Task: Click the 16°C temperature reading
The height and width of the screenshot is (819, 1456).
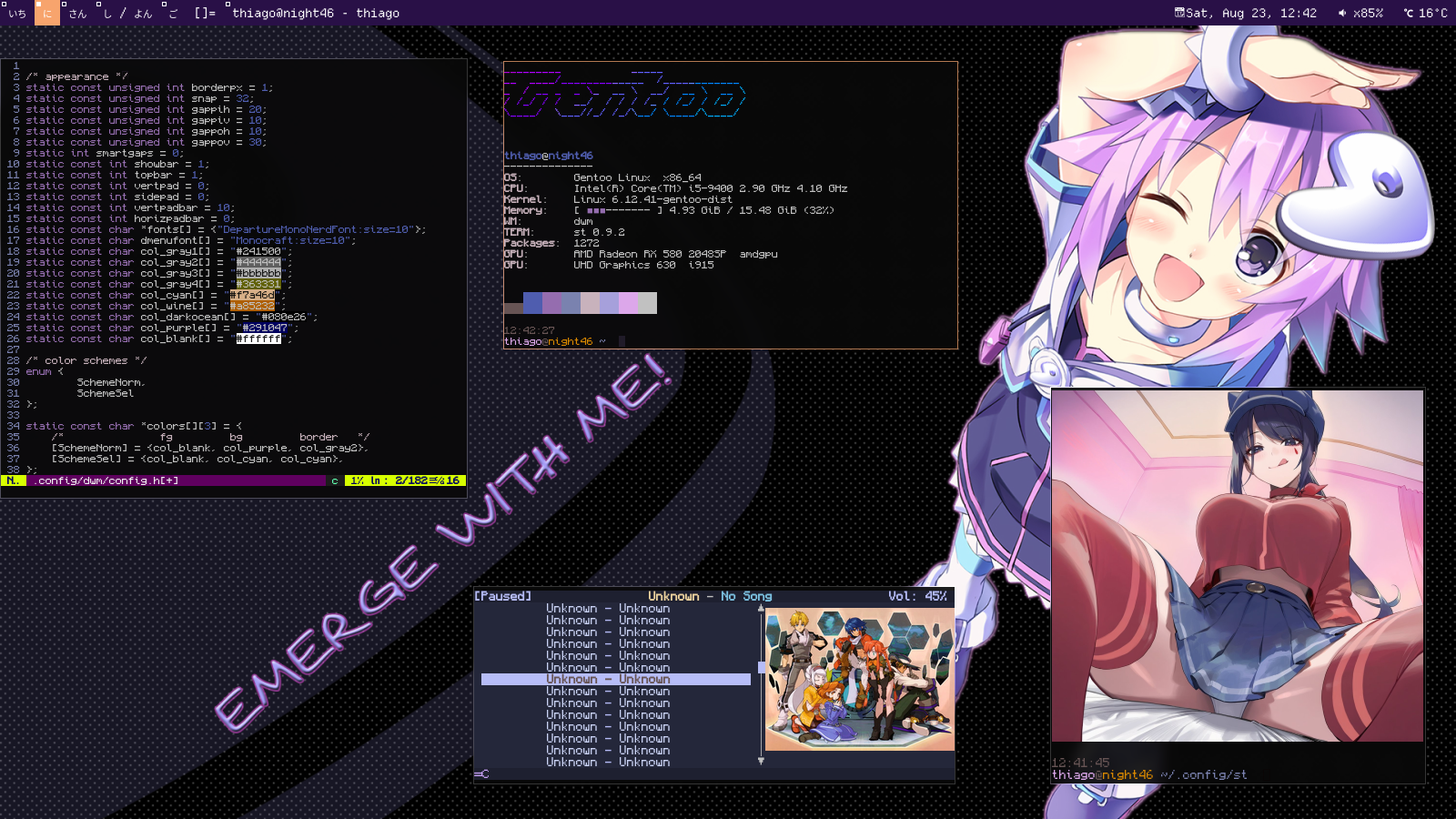Action: point(1433,13)
